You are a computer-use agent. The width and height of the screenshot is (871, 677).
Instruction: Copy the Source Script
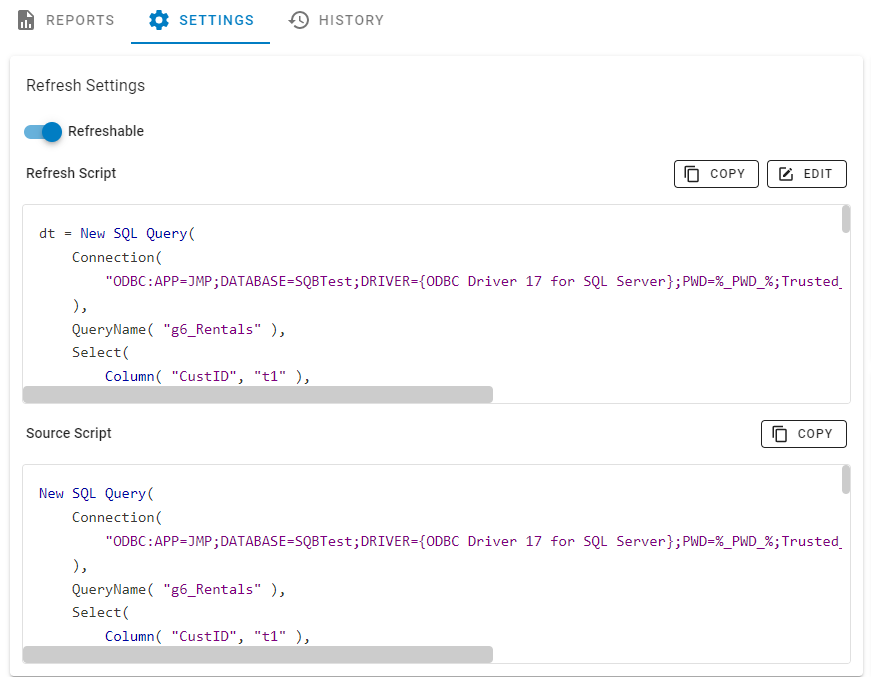click(803, 434)
